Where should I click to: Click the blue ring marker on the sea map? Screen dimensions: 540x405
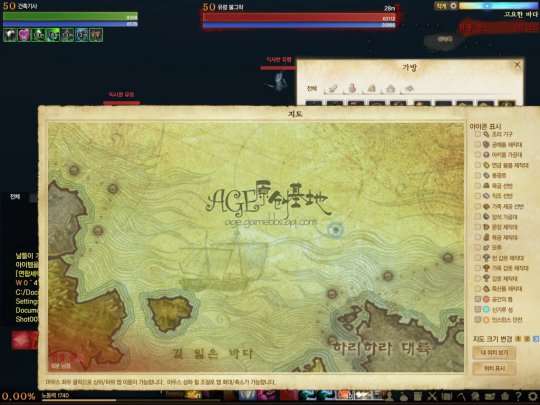pyautogui.click(x=335, y=230)
